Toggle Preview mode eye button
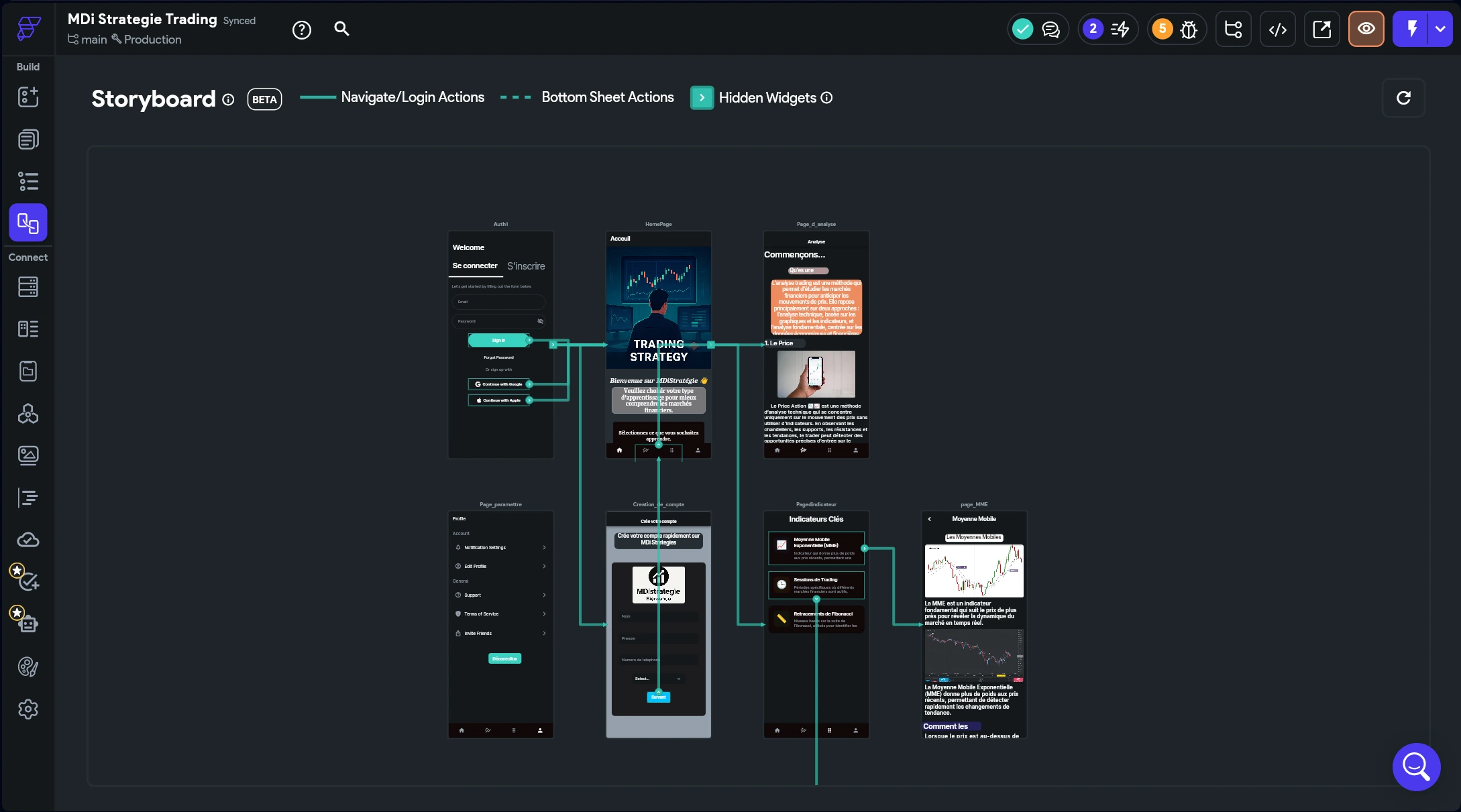Image resolution: width=1461 pixels, height=812 pixels. coord(1366,29)
